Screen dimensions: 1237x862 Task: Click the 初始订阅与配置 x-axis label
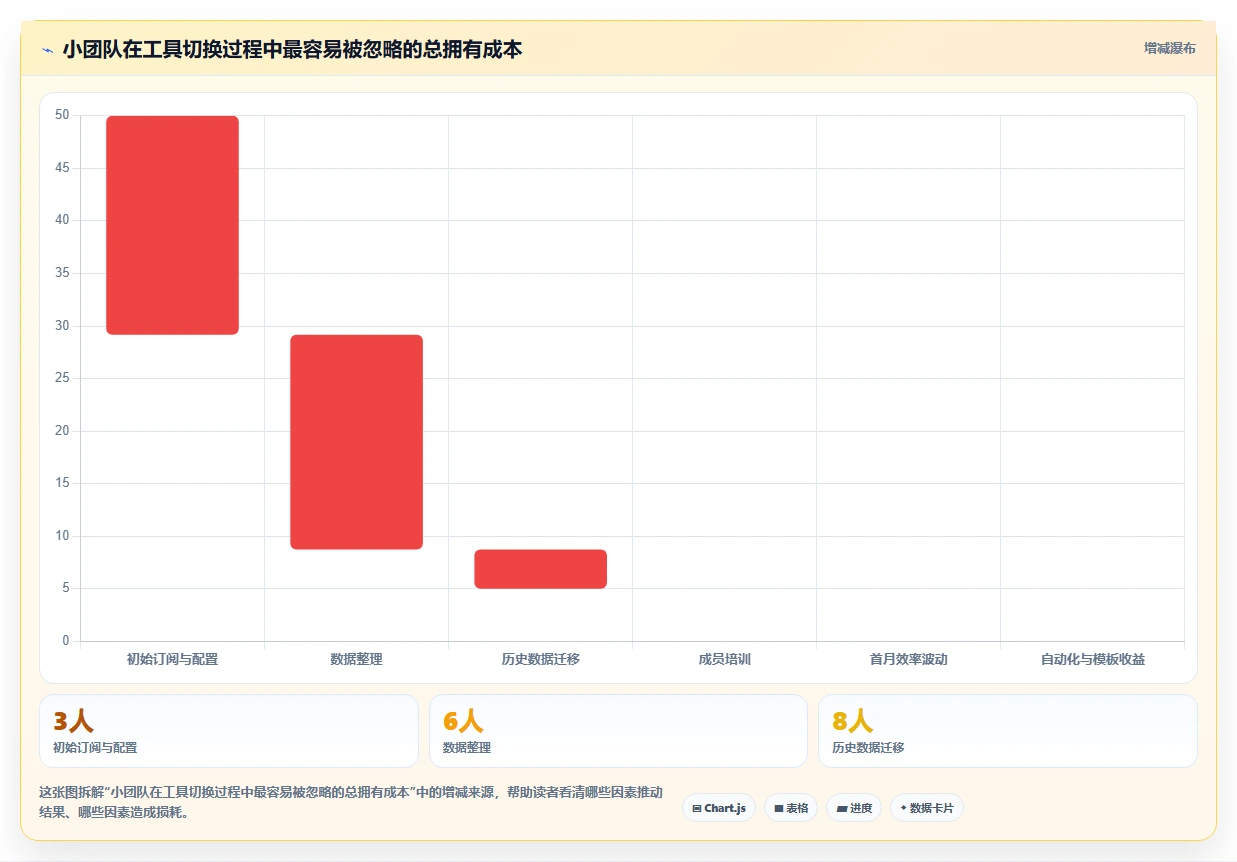pos(173,659)
